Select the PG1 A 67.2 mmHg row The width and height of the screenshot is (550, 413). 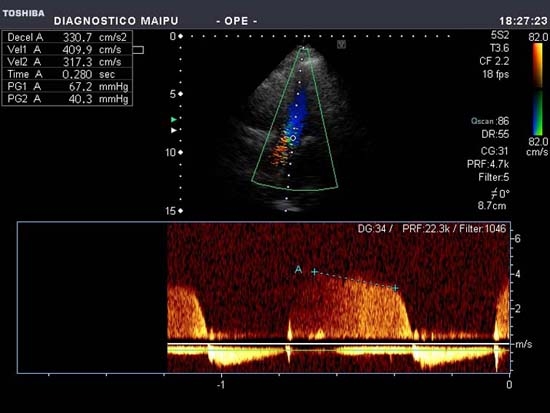point(67,86)
